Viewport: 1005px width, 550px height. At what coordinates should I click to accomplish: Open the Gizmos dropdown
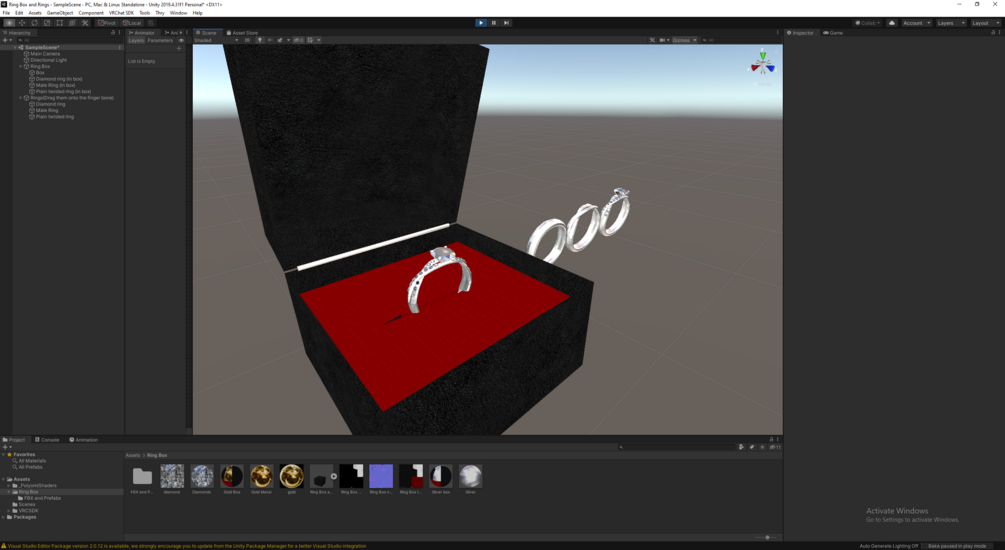click(x=684, y=40)
